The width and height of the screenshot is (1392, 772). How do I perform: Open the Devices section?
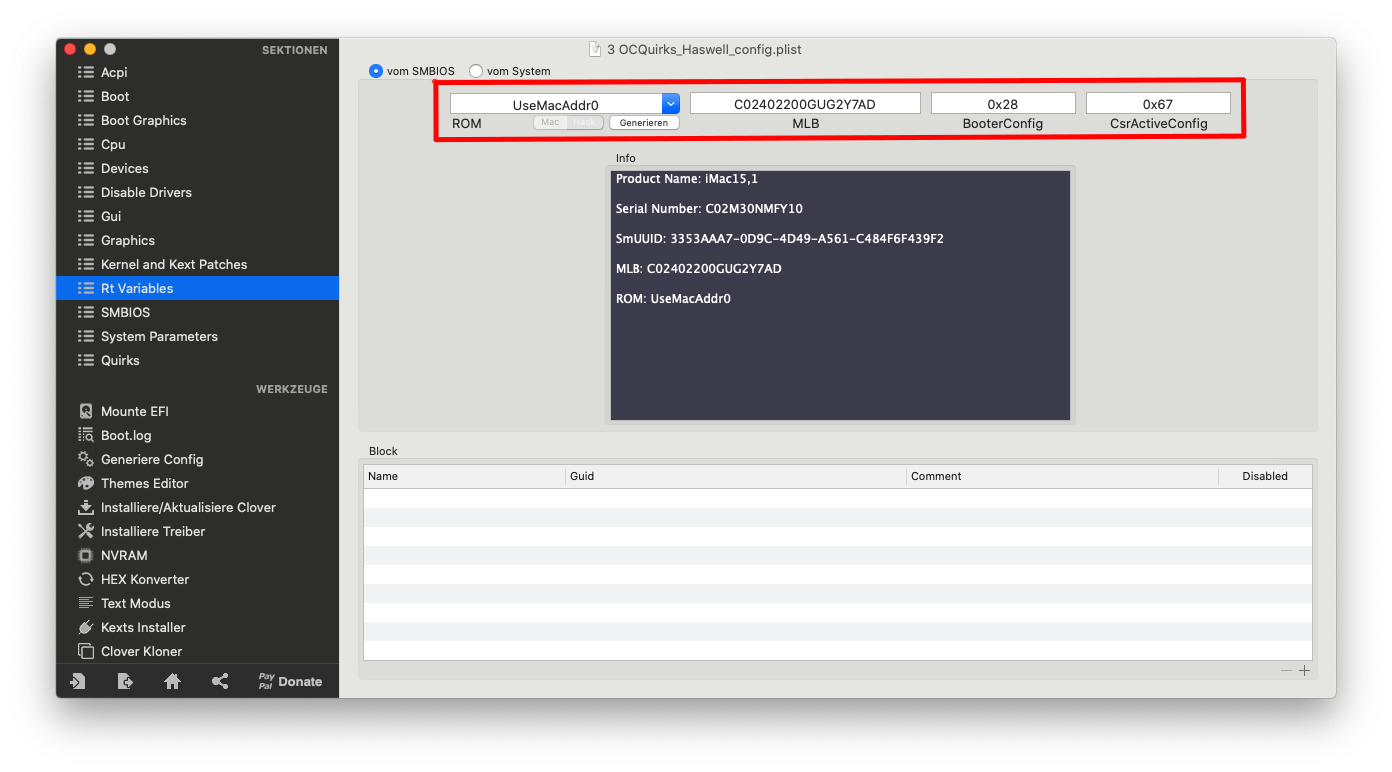click(x=197, y=168)
